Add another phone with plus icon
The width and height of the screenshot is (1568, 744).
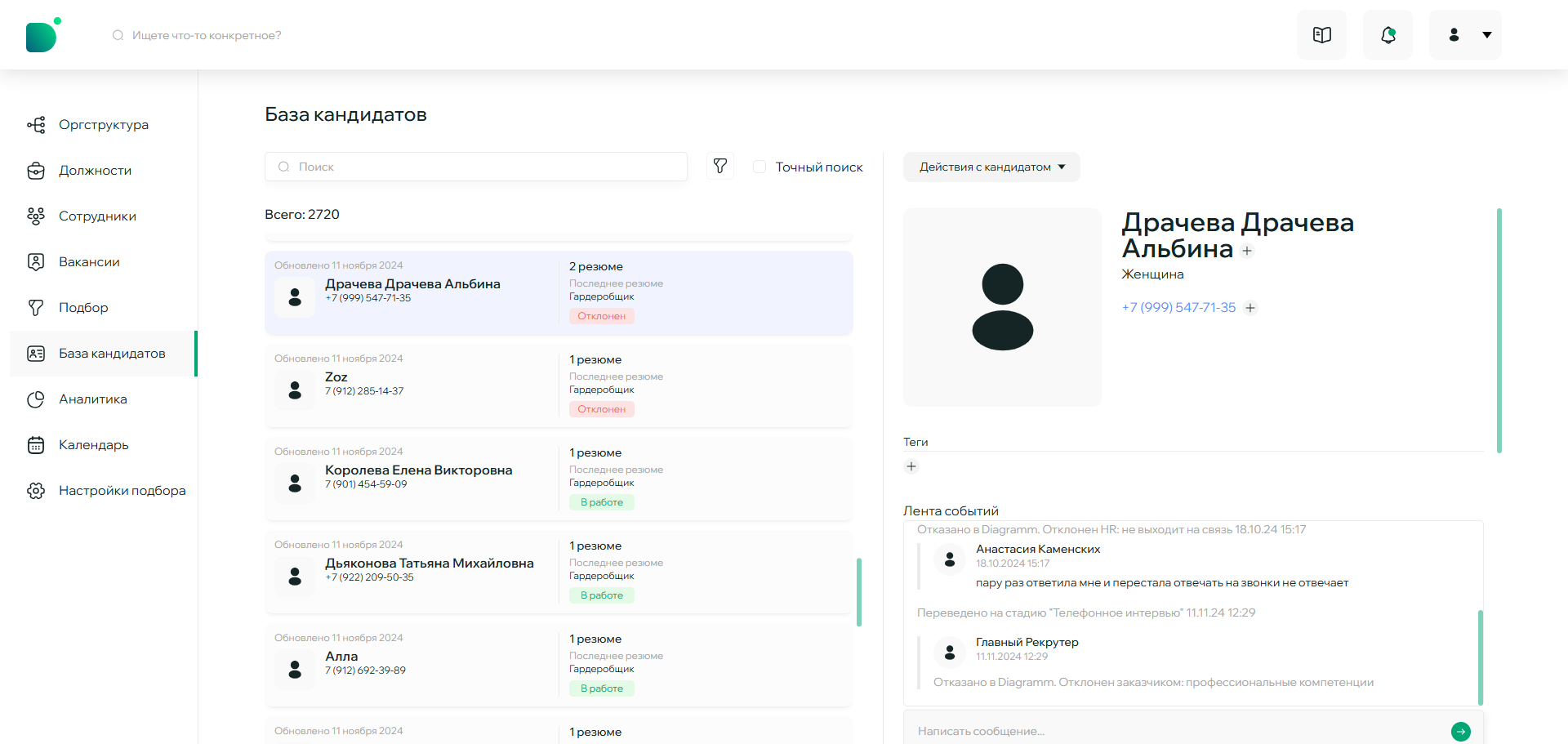1250,308
